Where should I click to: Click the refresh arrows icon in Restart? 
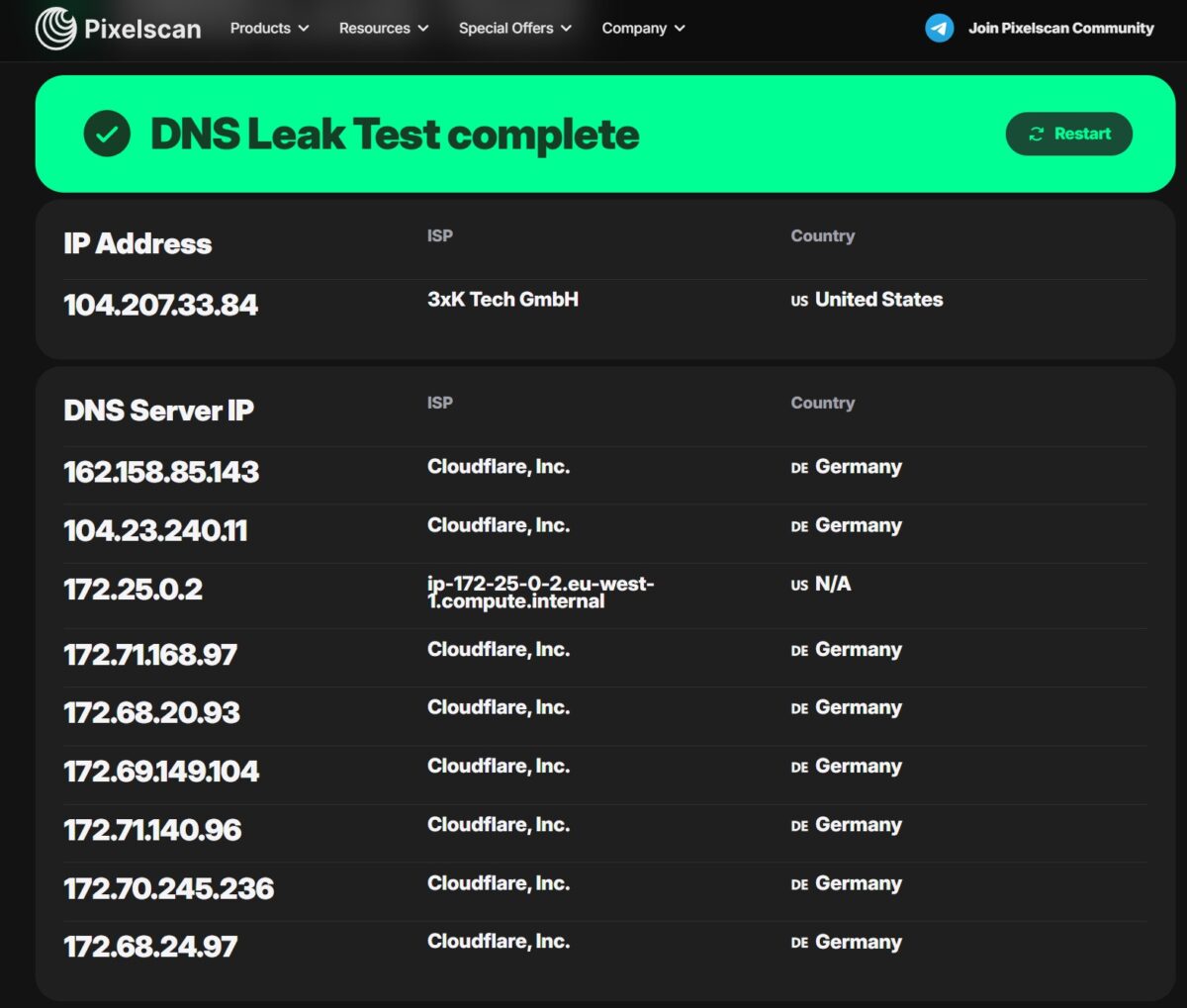coord(1037,134)
